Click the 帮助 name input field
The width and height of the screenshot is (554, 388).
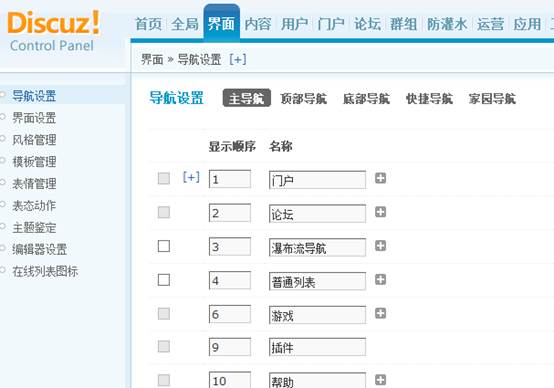317,380
